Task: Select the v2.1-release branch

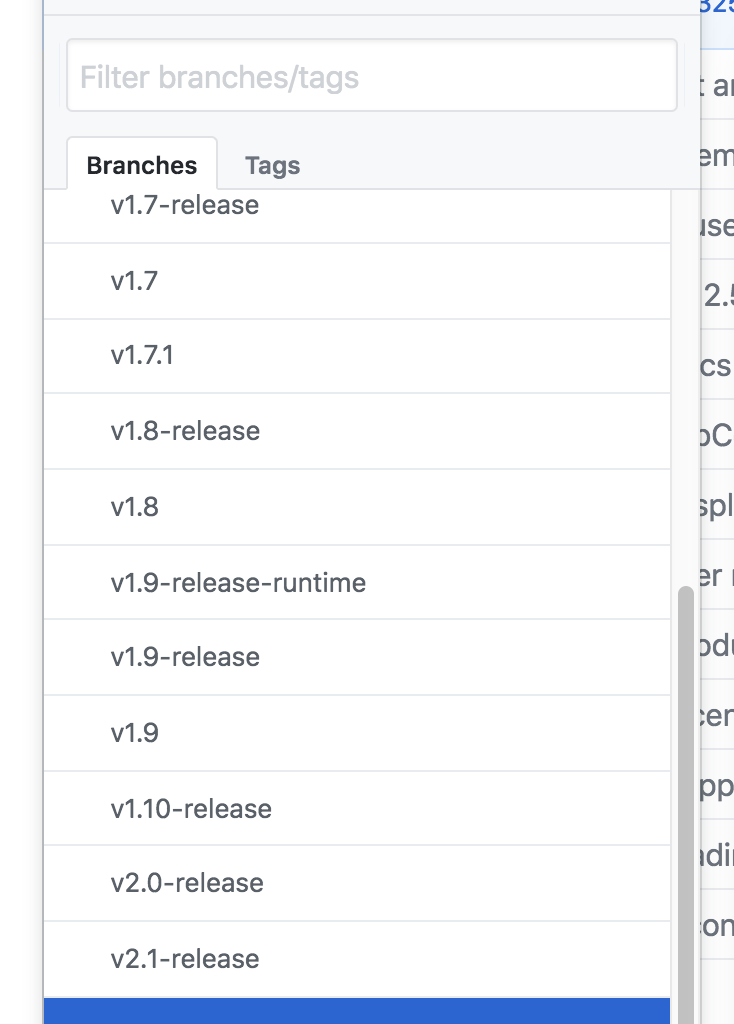Action: (185, 959)
